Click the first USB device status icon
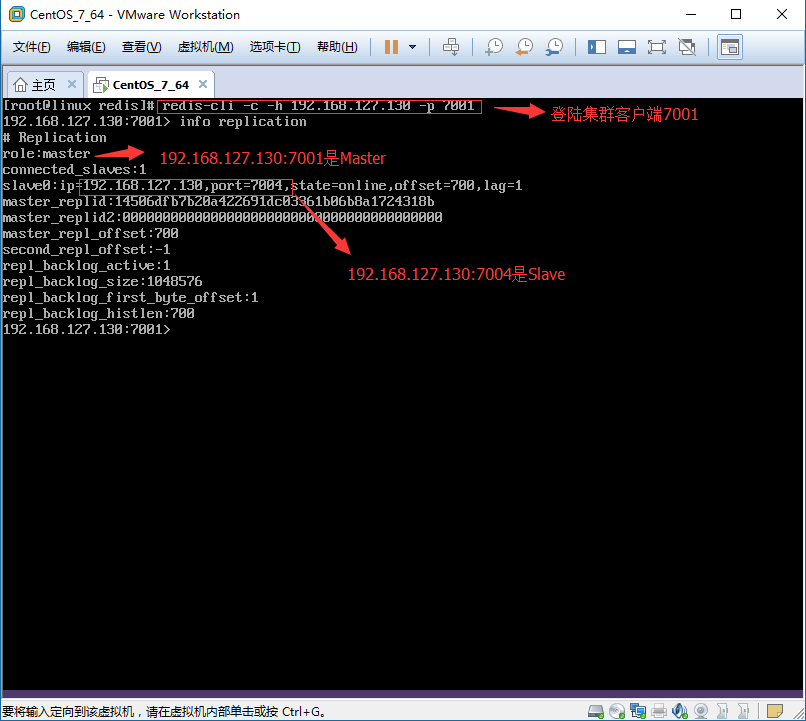Image resolution: width=806 pixels, height=721 pixels. 722,711
